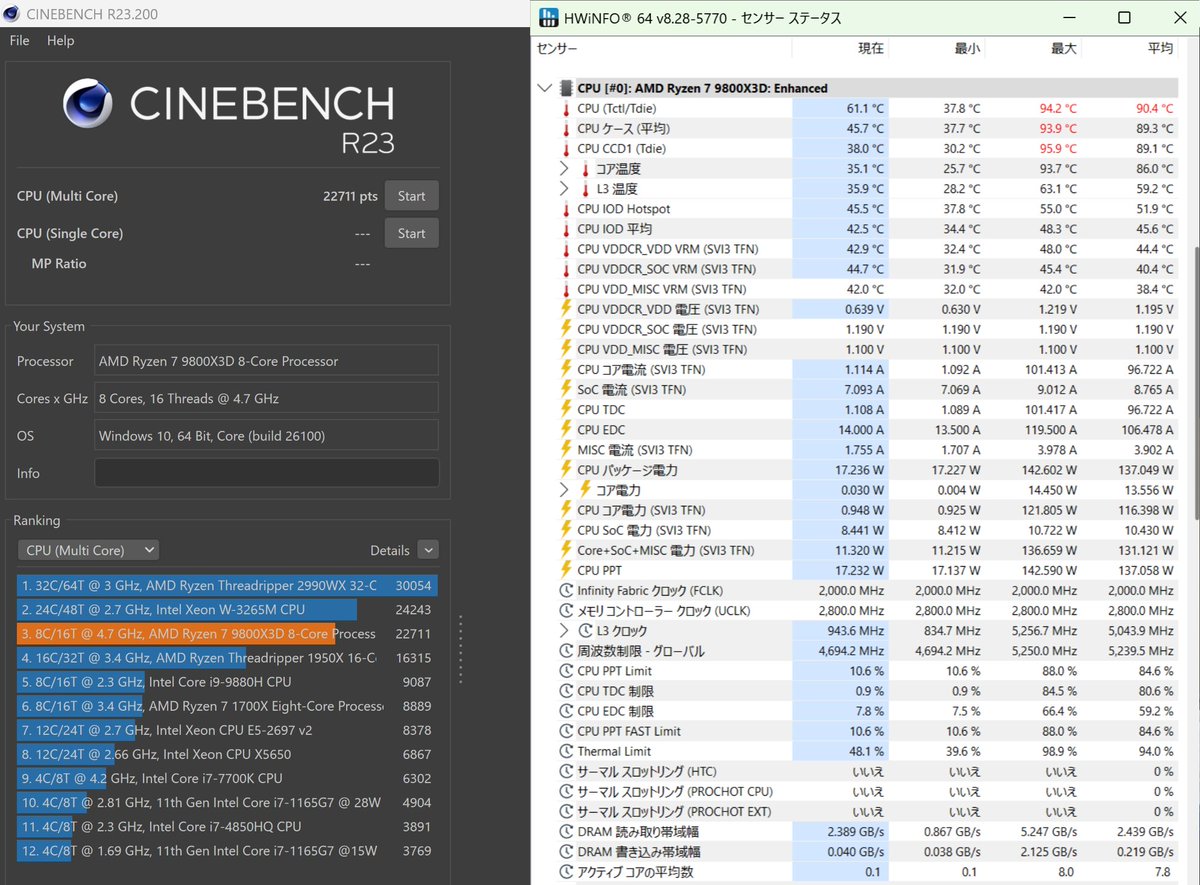Viewport: 1200px width, 885px height.
Task: Click the 最小 column header in HWiNFO
Action: point(966,48)
